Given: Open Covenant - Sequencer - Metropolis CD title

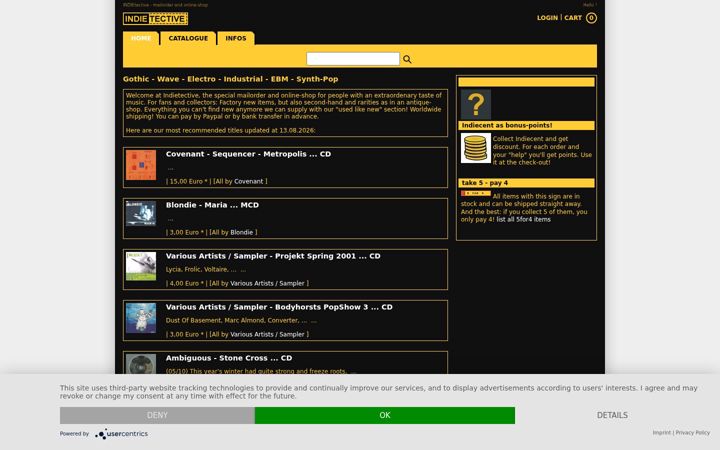Looking at the screenshot, I should click(248, 154).
